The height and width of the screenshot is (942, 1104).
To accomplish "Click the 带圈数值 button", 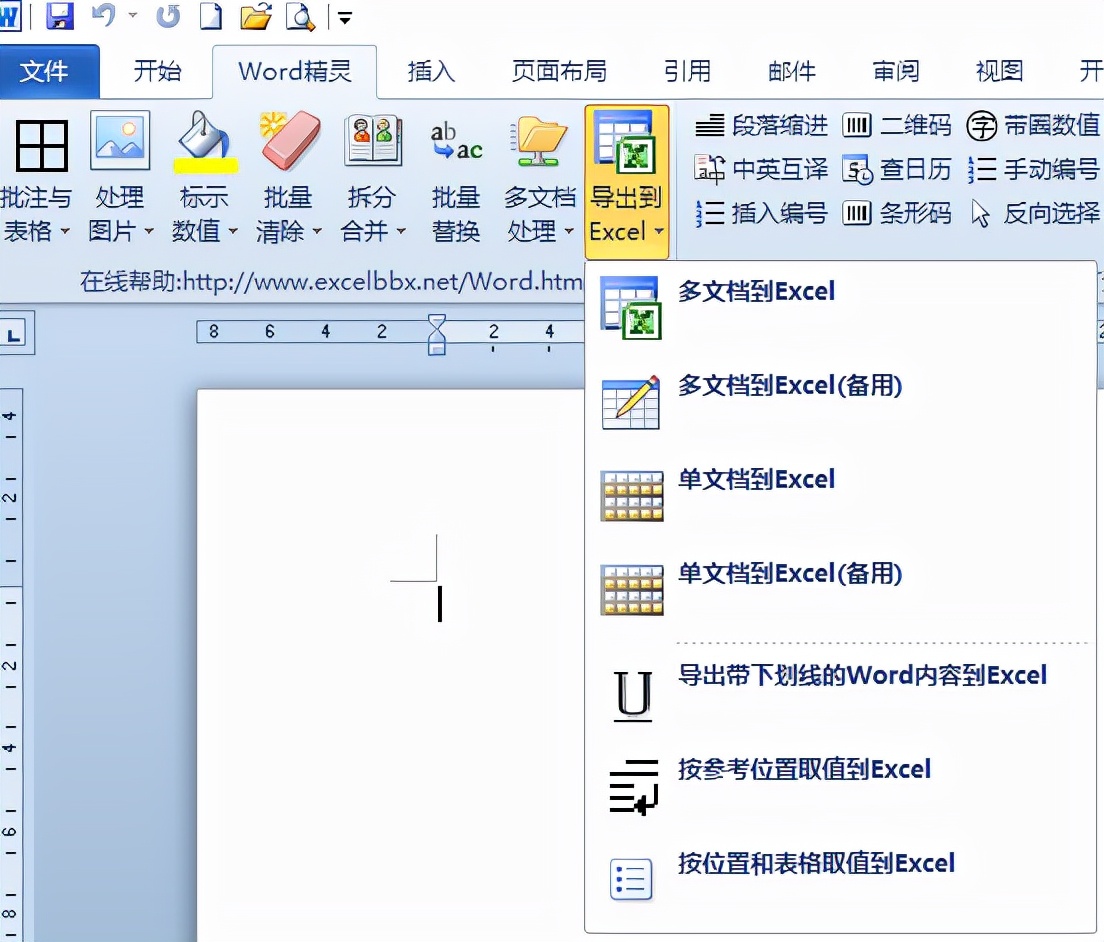I will tap(1033, 125).
